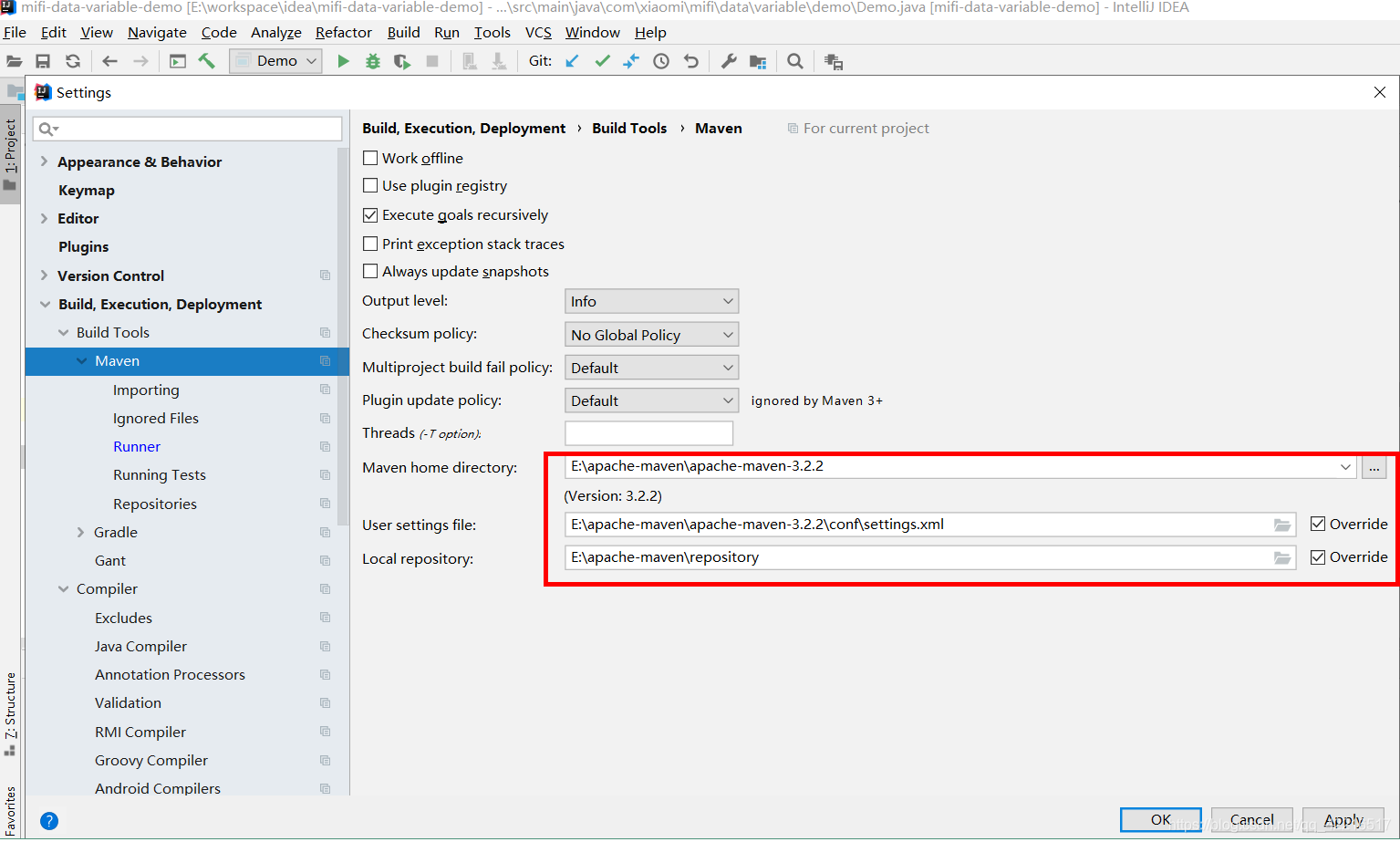Select Importing under Maven settings
The height and width of the screenshot is (842, 1400).
[x=146, y=390]
